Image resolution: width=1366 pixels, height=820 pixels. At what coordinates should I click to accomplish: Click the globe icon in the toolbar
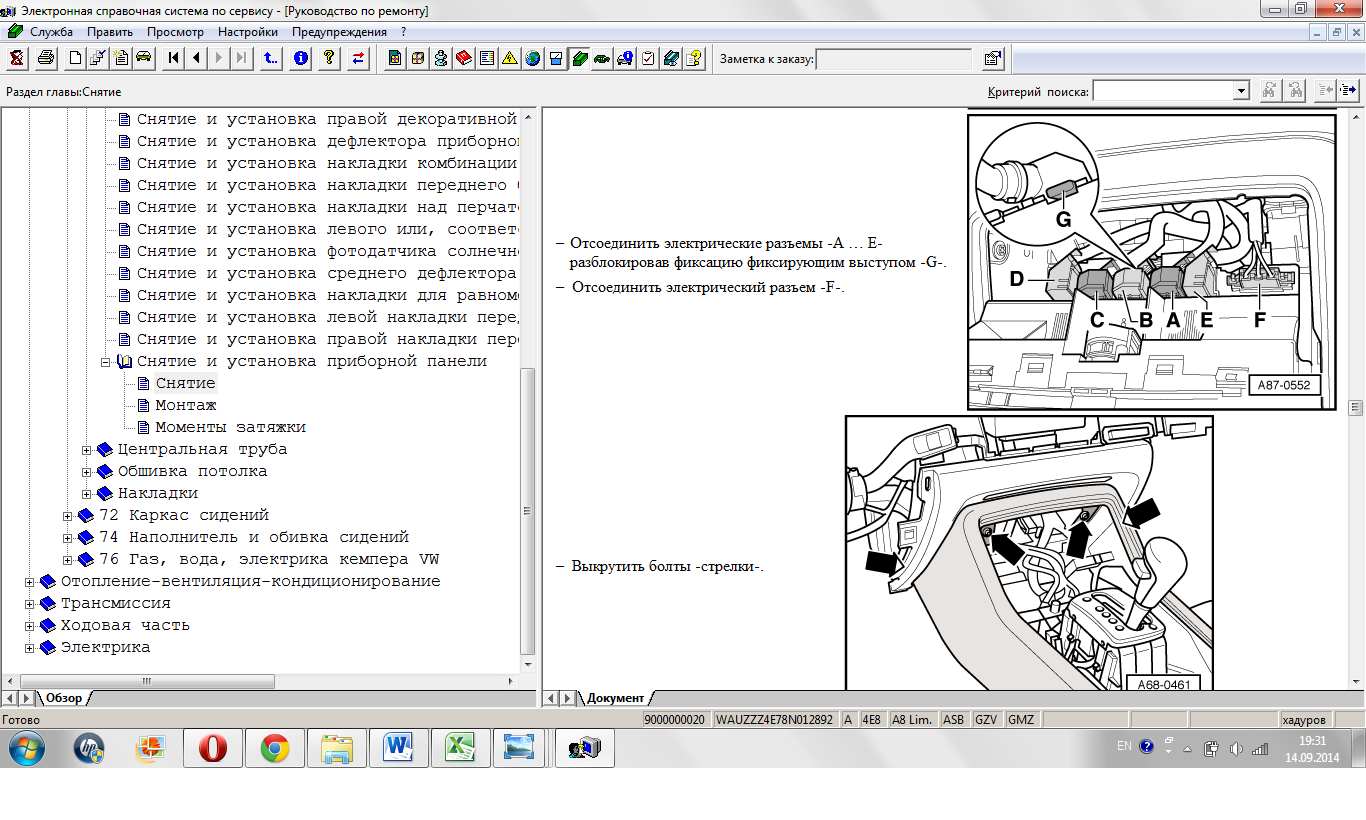point(532,58)
